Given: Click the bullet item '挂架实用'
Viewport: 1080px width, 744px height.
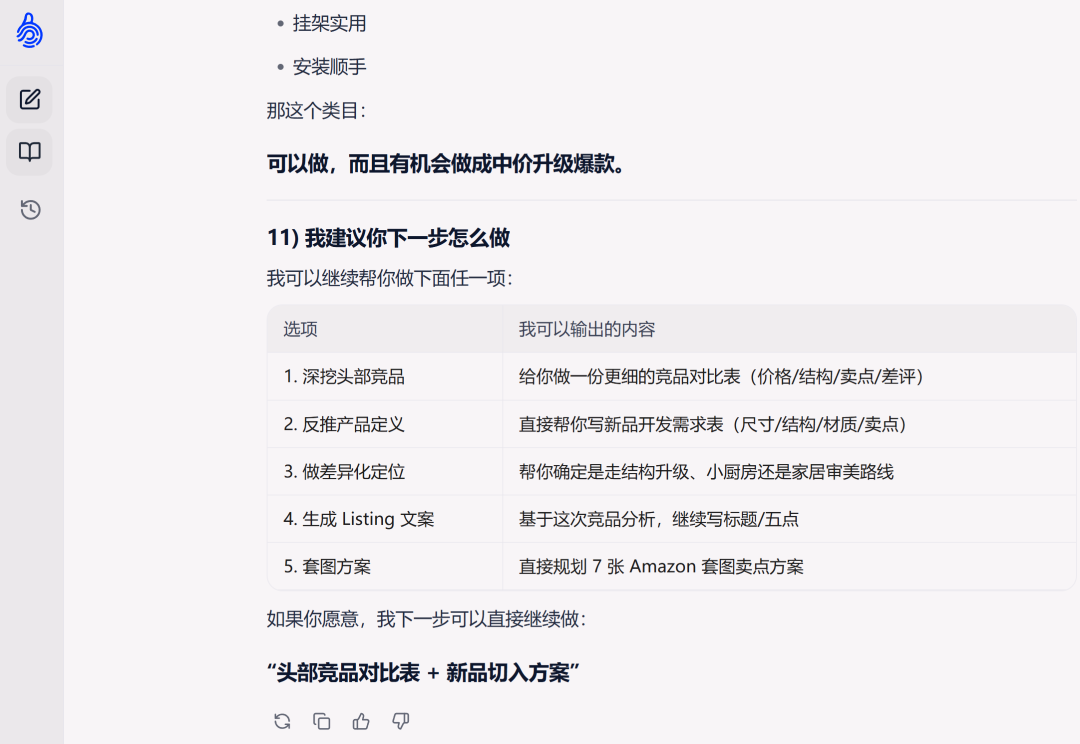Looking at the screenshot, I should click(329, 23).
